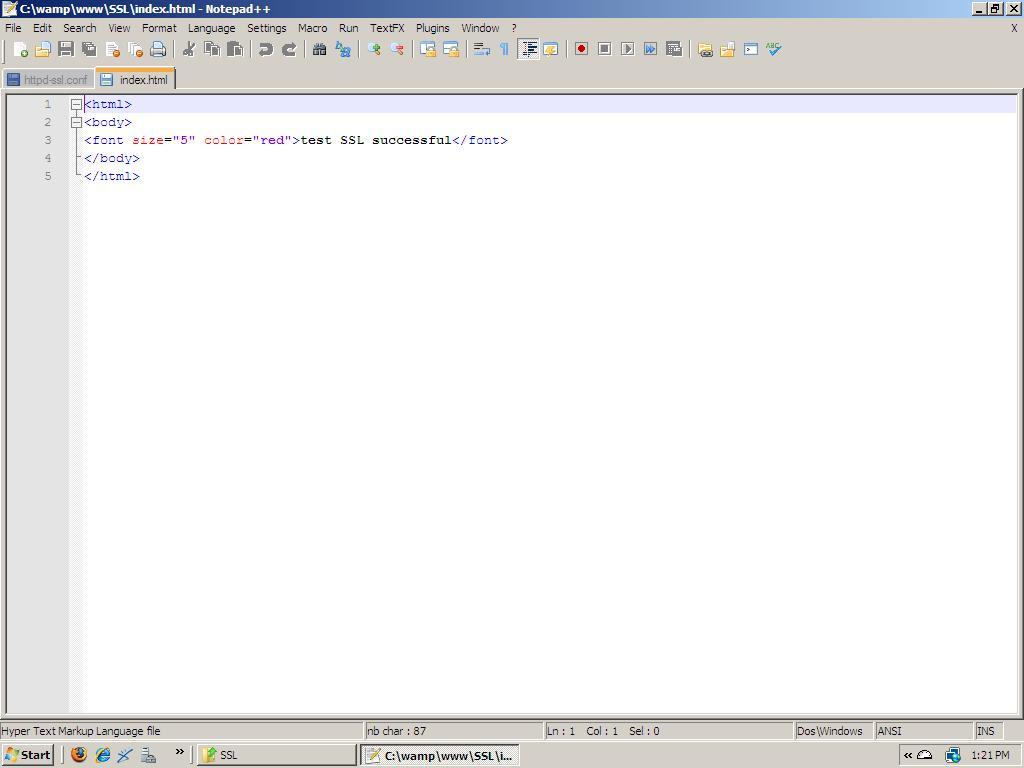Open the SSL folder taskbar button
This screenshot has width=1024, height=768.
(276, 755)
